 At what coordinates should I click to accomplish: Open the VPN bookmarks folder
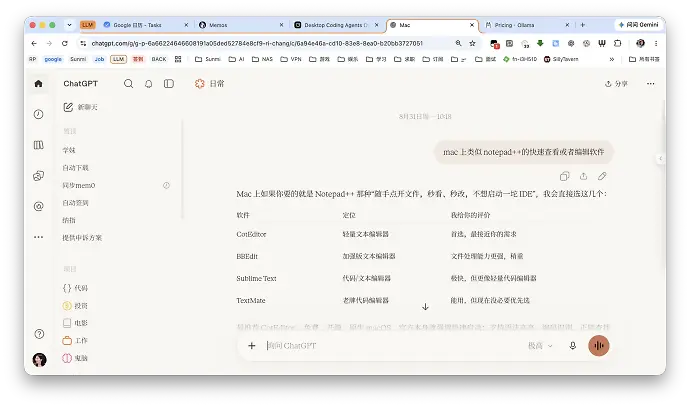[291, 59]
